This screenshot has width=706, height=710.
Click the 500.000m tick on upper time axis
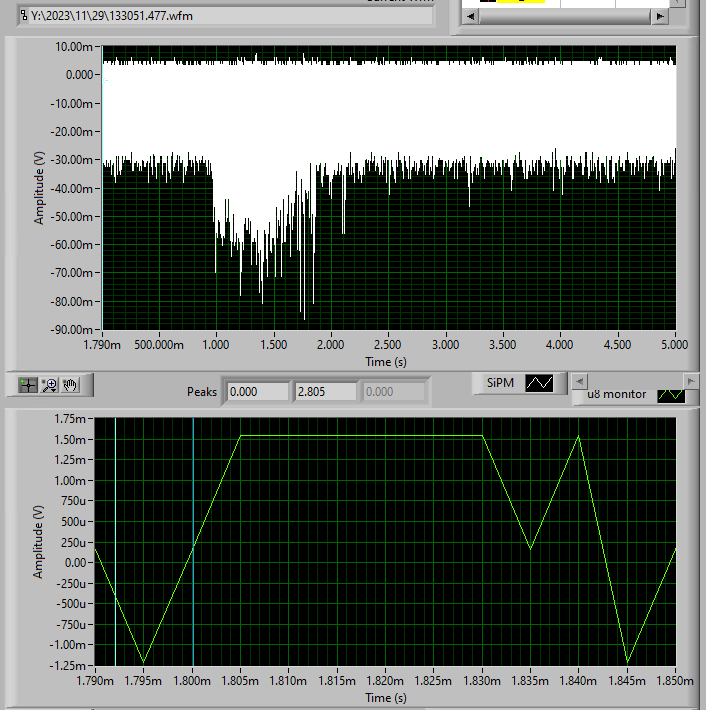159,345
